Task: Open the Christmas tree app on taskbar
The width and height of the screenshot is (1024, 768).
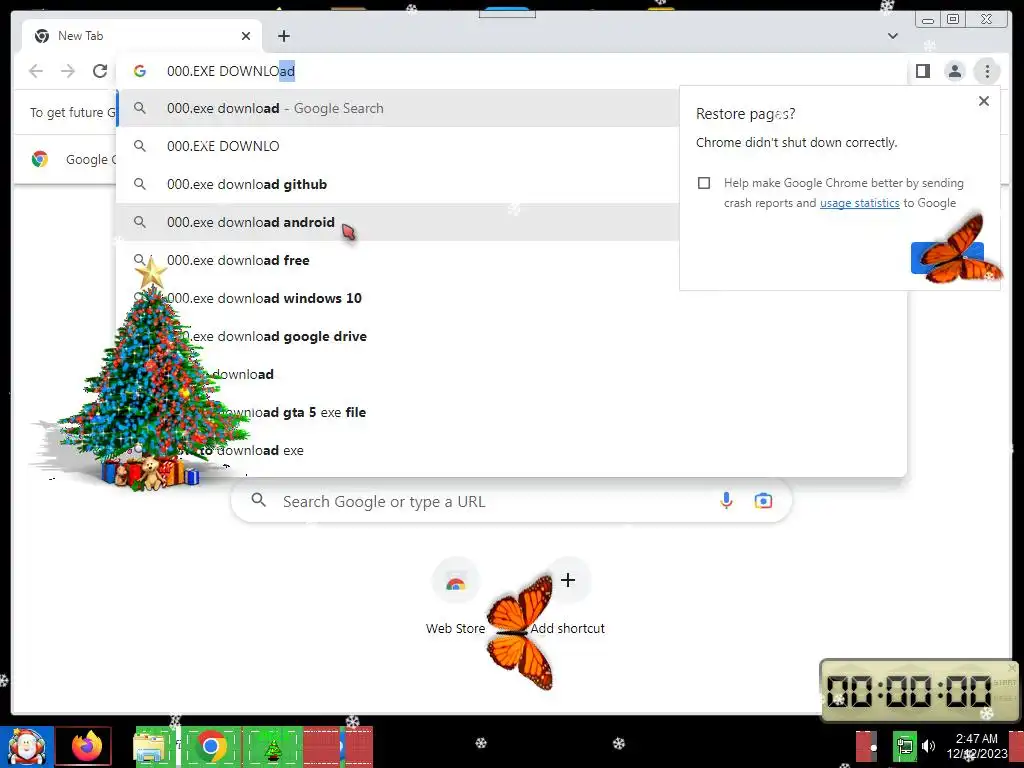Action: coord(272,747)
